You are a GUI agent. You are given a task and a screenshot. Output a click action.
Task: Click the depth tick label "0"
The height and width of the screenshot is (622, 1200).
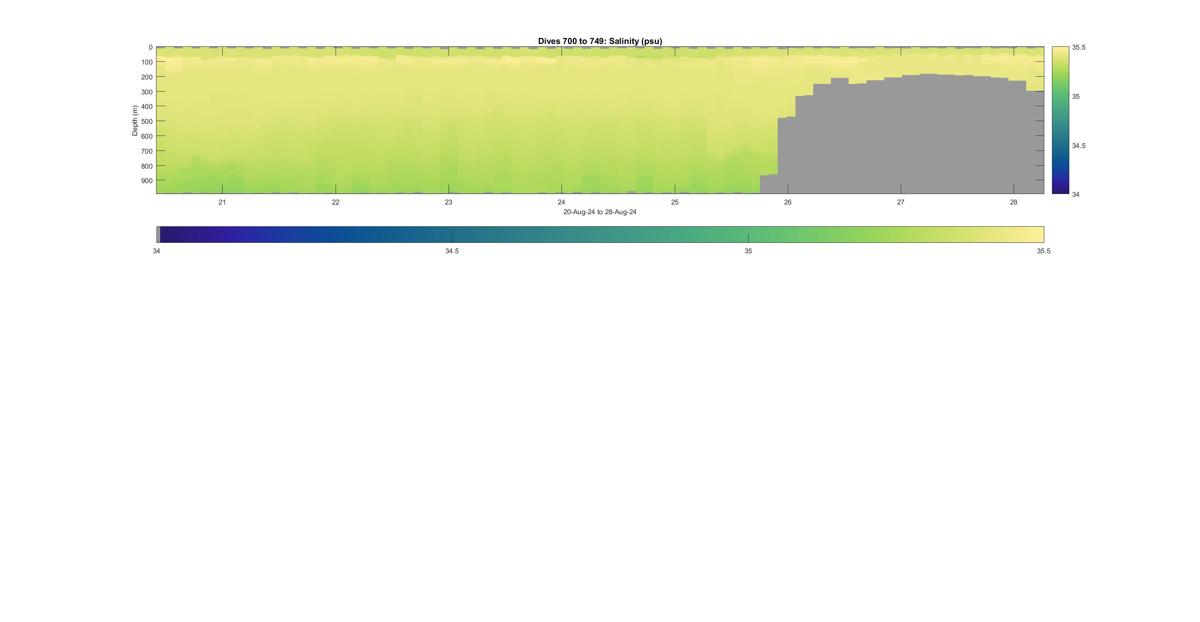(x=150, y=47)
